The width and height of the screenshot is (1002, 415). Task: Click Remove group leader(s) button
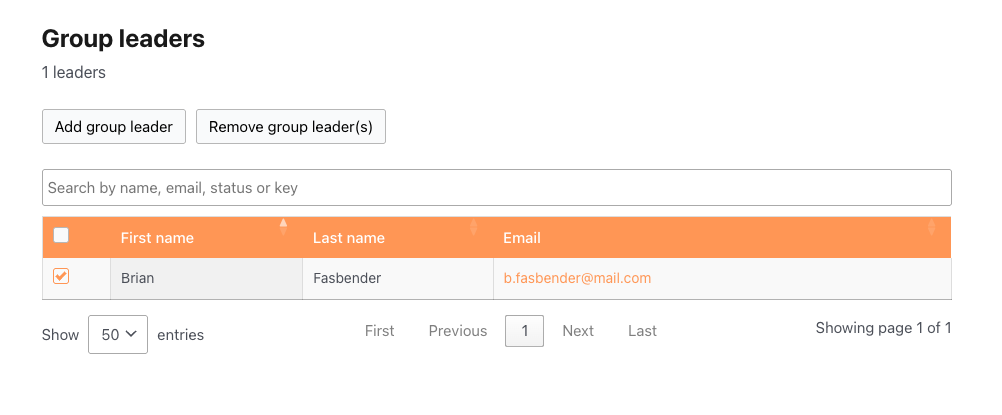[x=291, y=127]
